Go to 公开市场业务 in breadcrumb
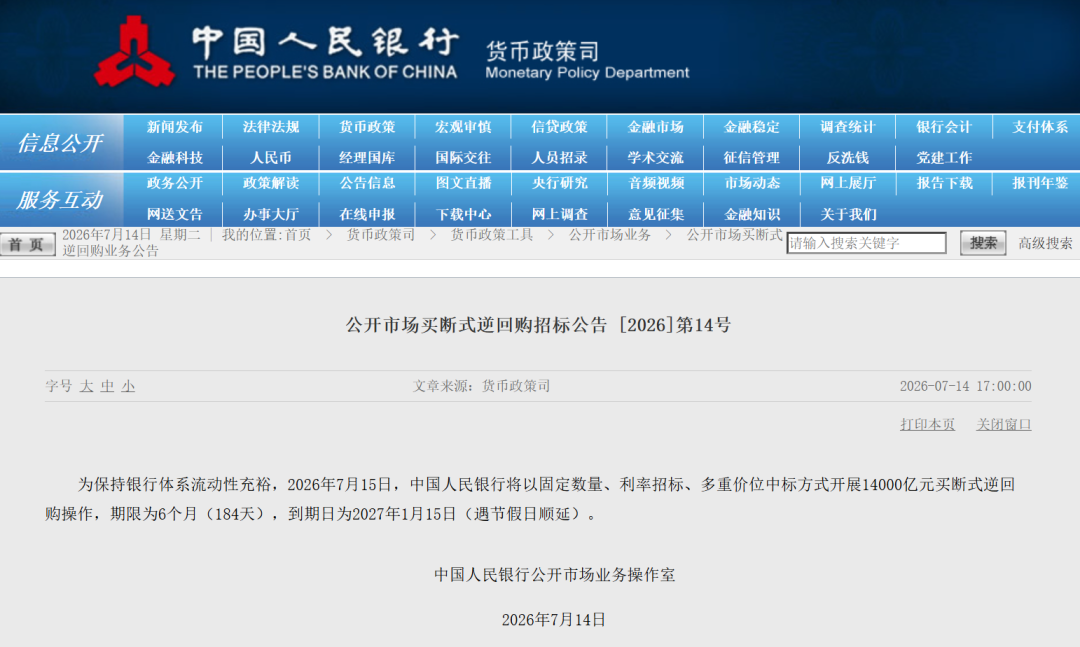The width and height of the screenshot is (1080, 647). point(610,235)
